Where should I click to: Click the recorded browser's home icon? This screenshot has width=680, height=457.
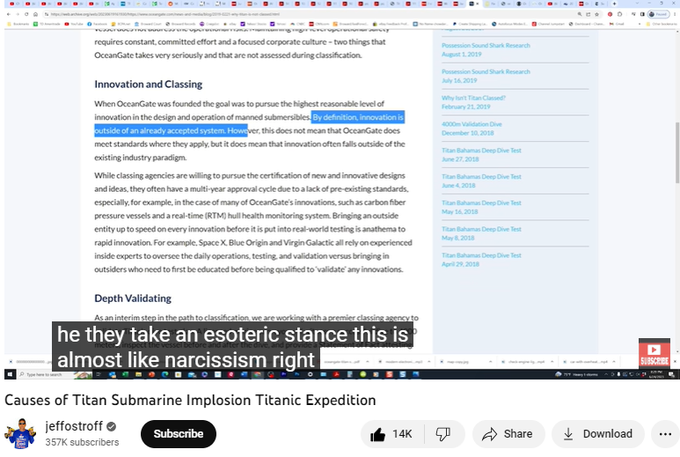(x=35, y=14)
